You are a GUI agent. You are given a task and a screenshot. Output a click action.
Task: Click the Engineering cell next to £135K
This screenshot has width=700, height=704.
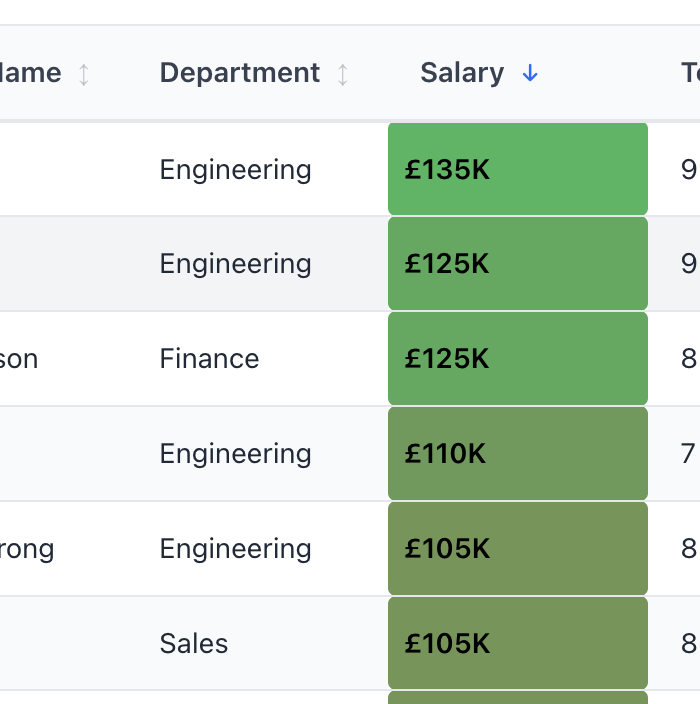236,170
